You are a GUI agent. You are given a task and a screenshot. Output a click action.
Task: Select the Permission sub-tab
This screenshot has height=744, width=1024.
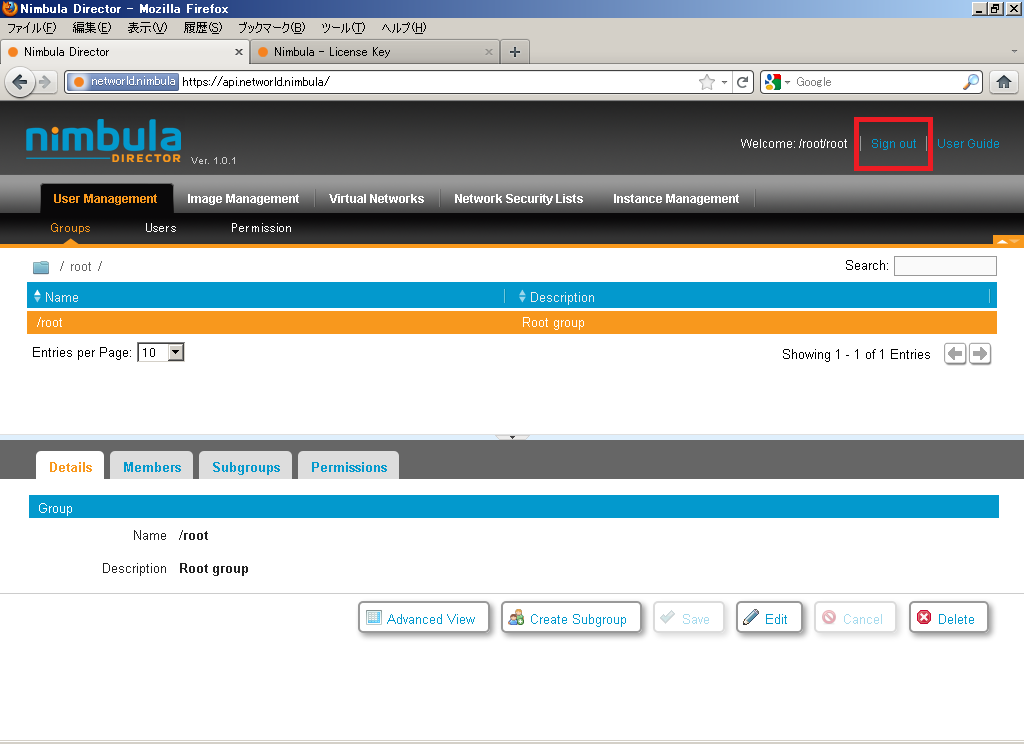tap(261, 228)
